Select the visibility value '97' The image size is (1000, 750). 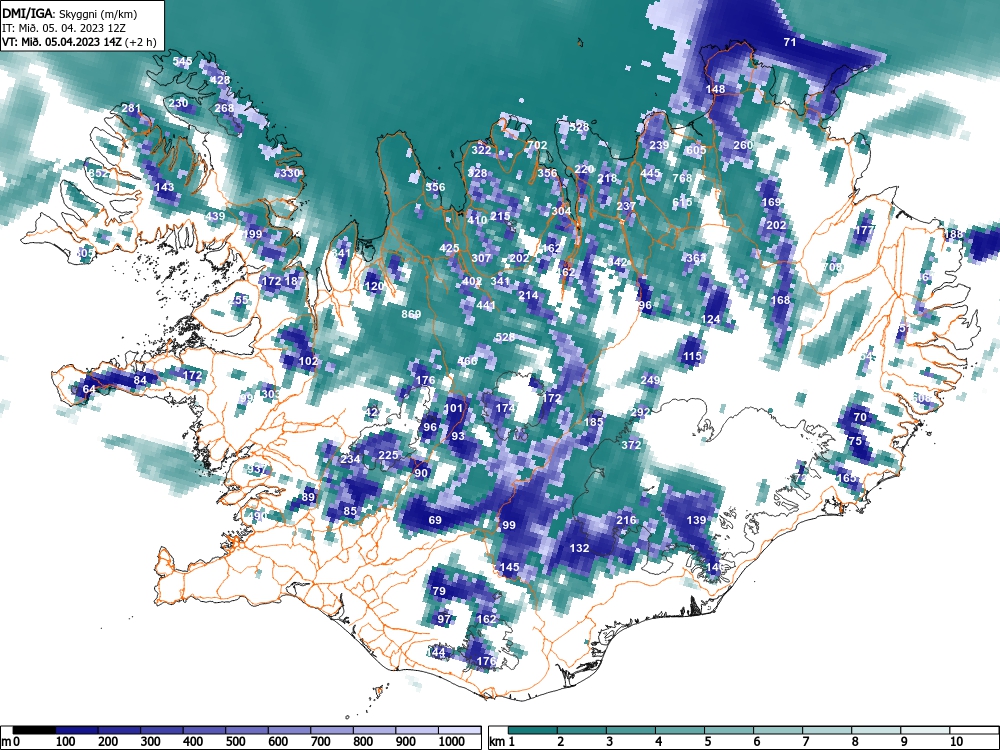[x=444, y=619]
